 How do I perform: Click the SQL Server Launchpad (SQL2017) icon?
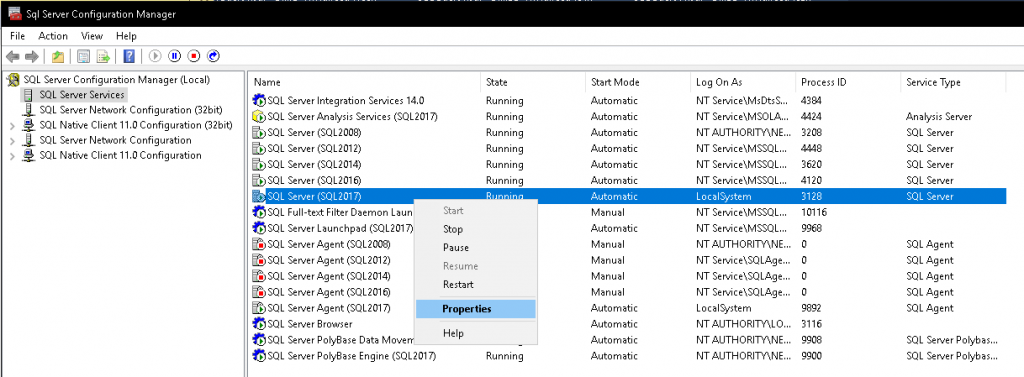pos(259,228)
